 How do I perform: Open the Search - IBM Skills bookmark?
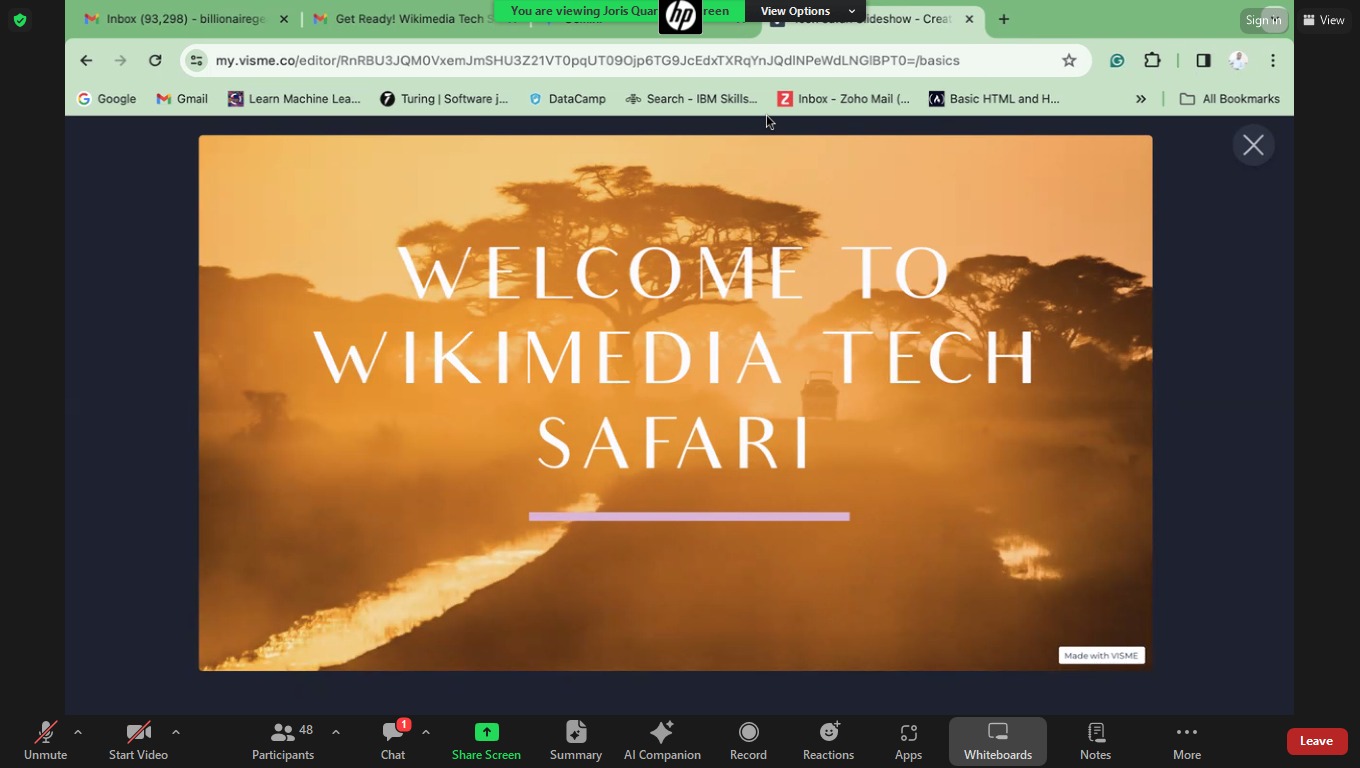click(x=691, y=98)
